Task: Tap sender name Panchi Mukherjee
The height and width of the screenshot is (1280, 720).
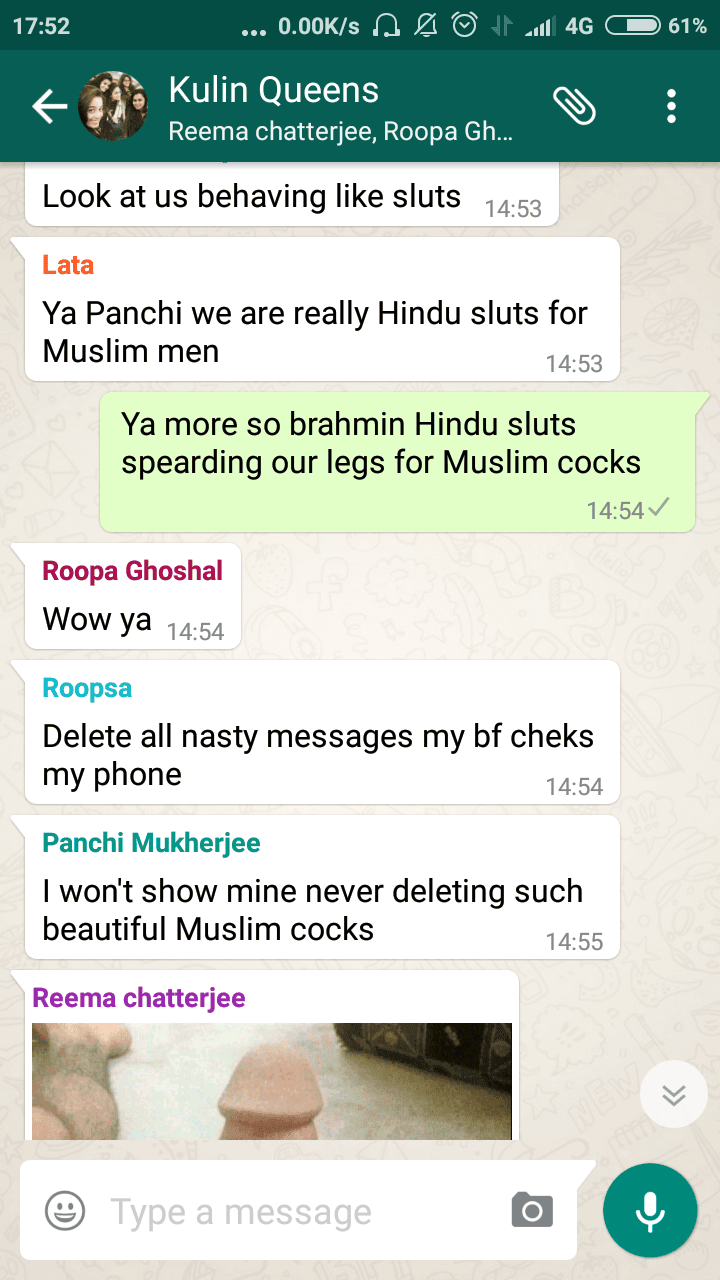Action: point(151,843)
